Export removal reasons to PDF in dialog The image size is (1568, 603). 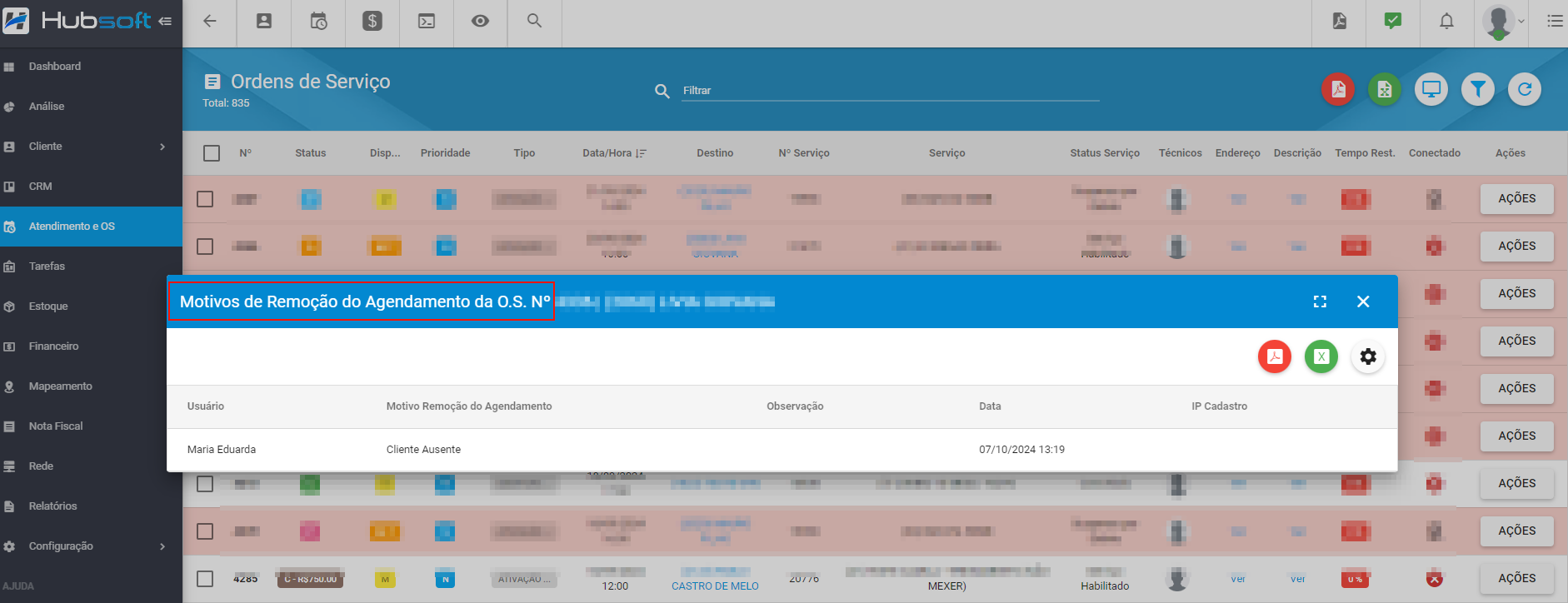coord(1274,356)
